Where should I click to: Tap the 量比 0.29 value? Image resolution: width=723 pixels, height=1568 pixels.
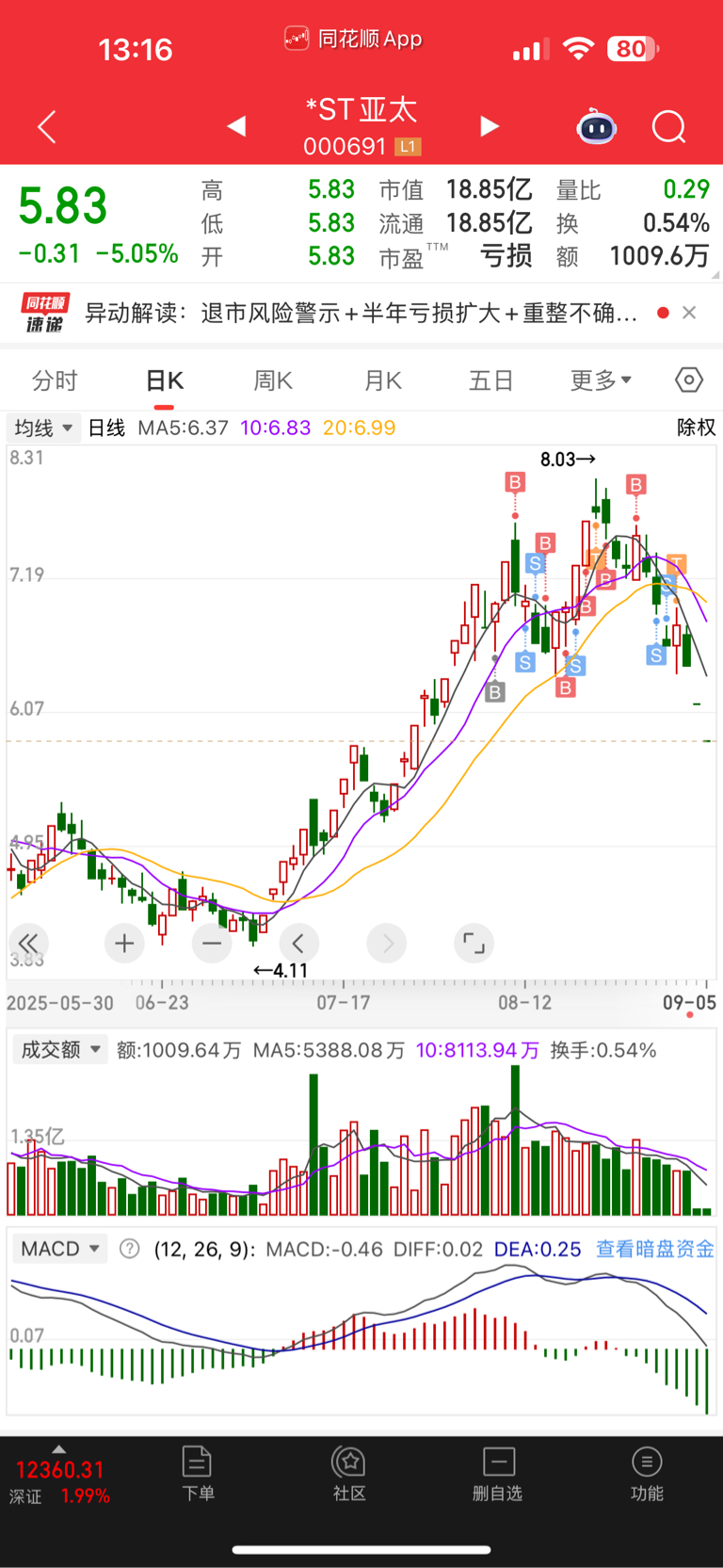click(x=686, y=189)
